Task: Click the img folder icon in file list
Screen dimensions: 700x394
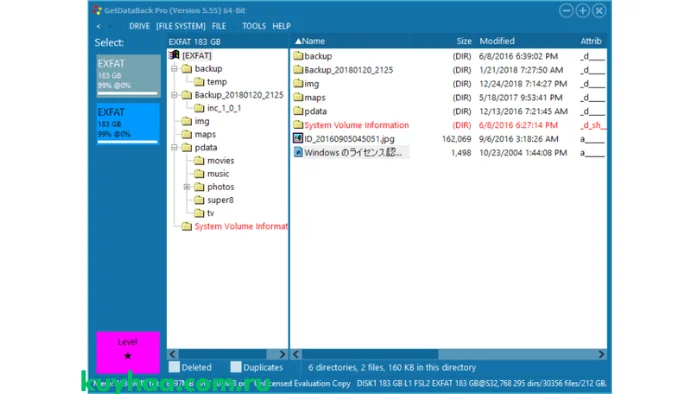Action: [298, 83]
